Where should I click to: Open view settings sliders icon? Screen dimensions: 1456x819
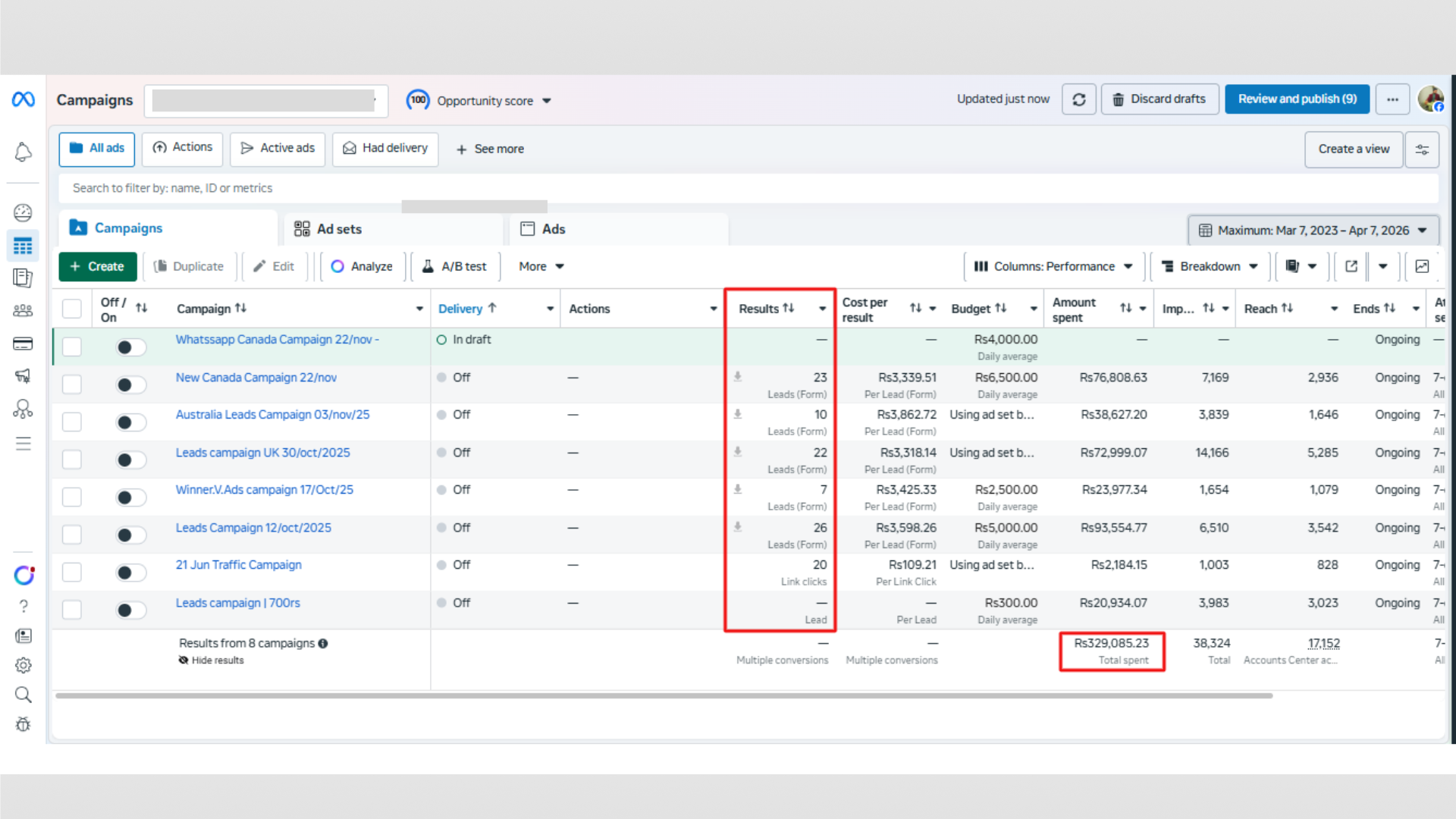click(x=1422, y=149)
